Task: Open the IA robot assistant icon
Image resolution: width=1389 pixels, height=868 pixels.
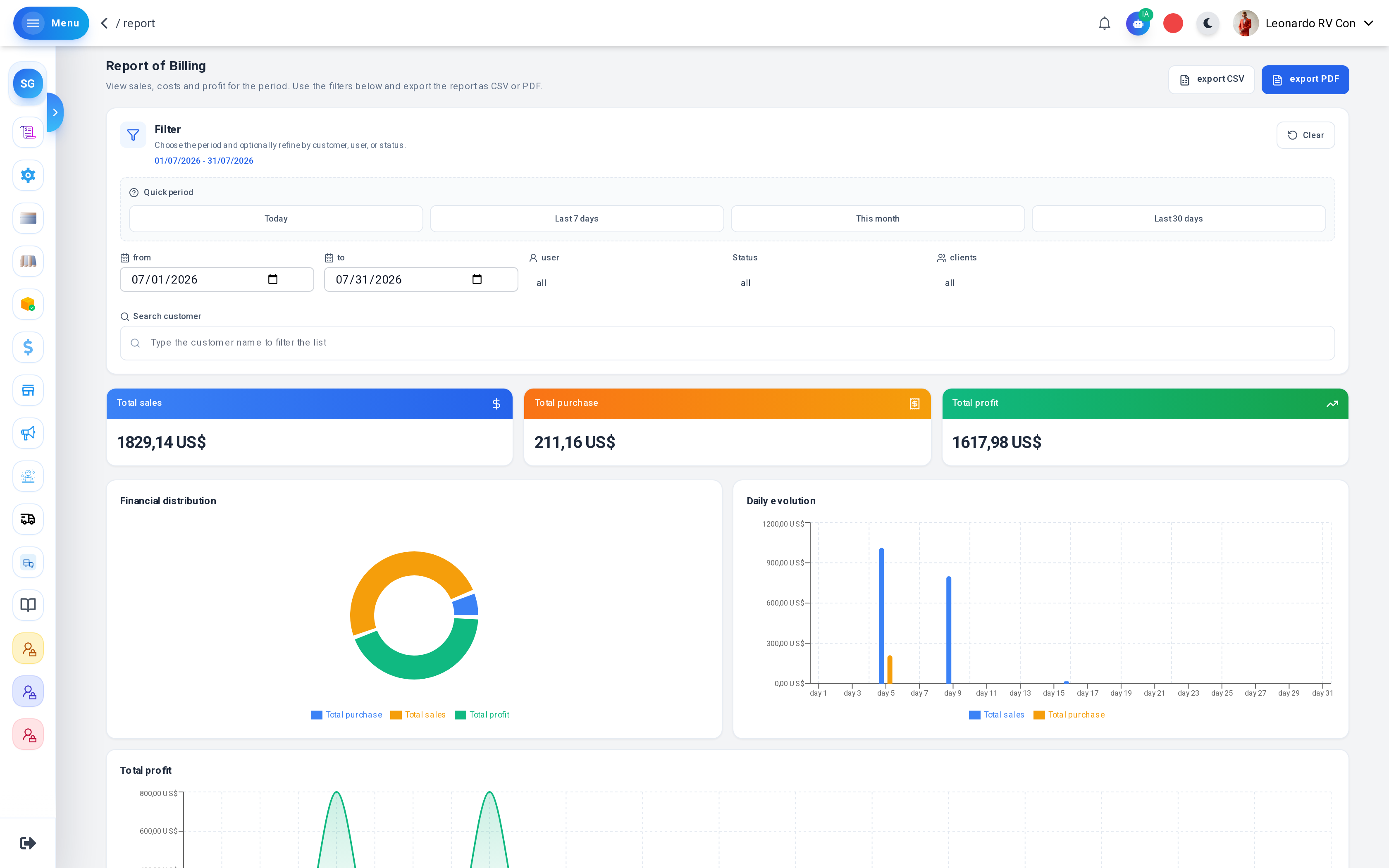Action: (x=1138, y=24)
